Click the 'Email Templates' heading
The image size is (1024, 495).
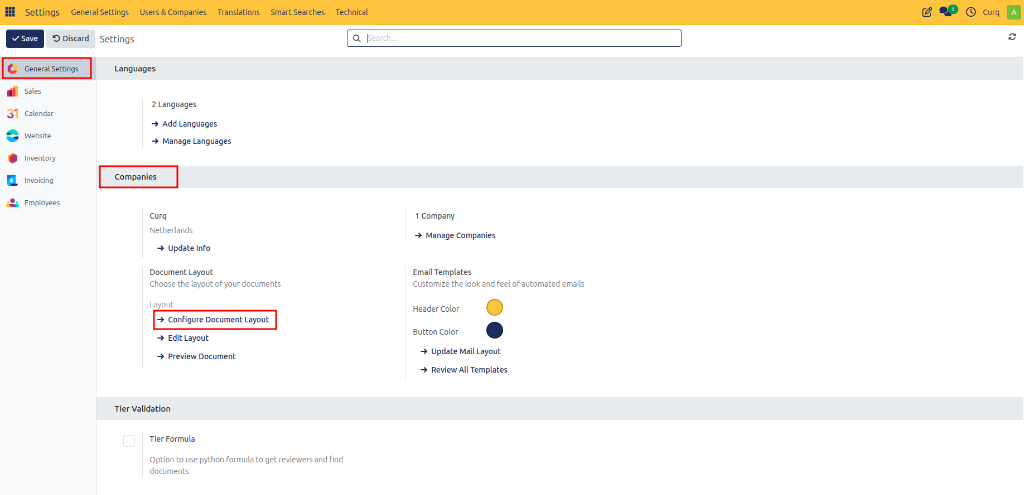(442, 272)
